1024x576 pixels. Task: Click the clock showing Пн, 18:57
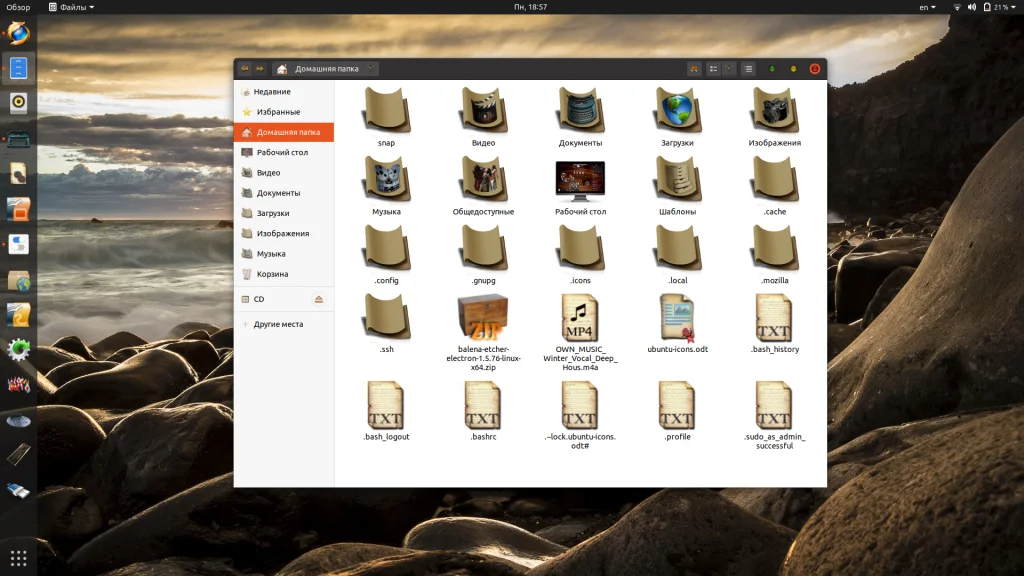530,7
